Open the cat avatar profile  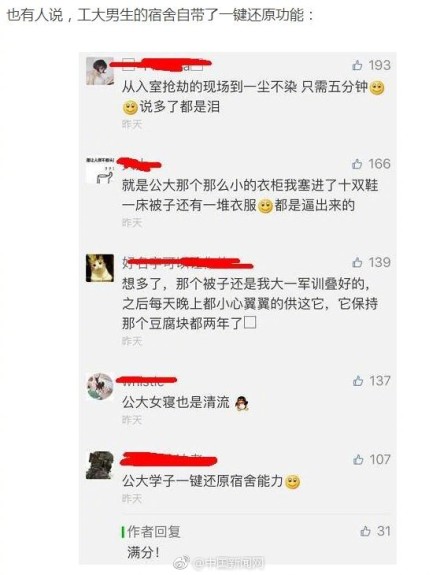(100, 268)
